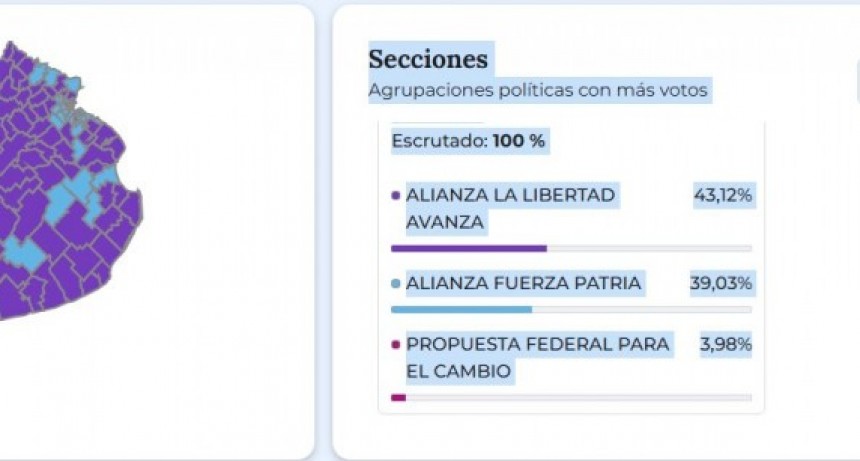860x461 pixels.
Task: Click the purple bullet beside La Libertad Avanza
Action: [x=396, y=195]
